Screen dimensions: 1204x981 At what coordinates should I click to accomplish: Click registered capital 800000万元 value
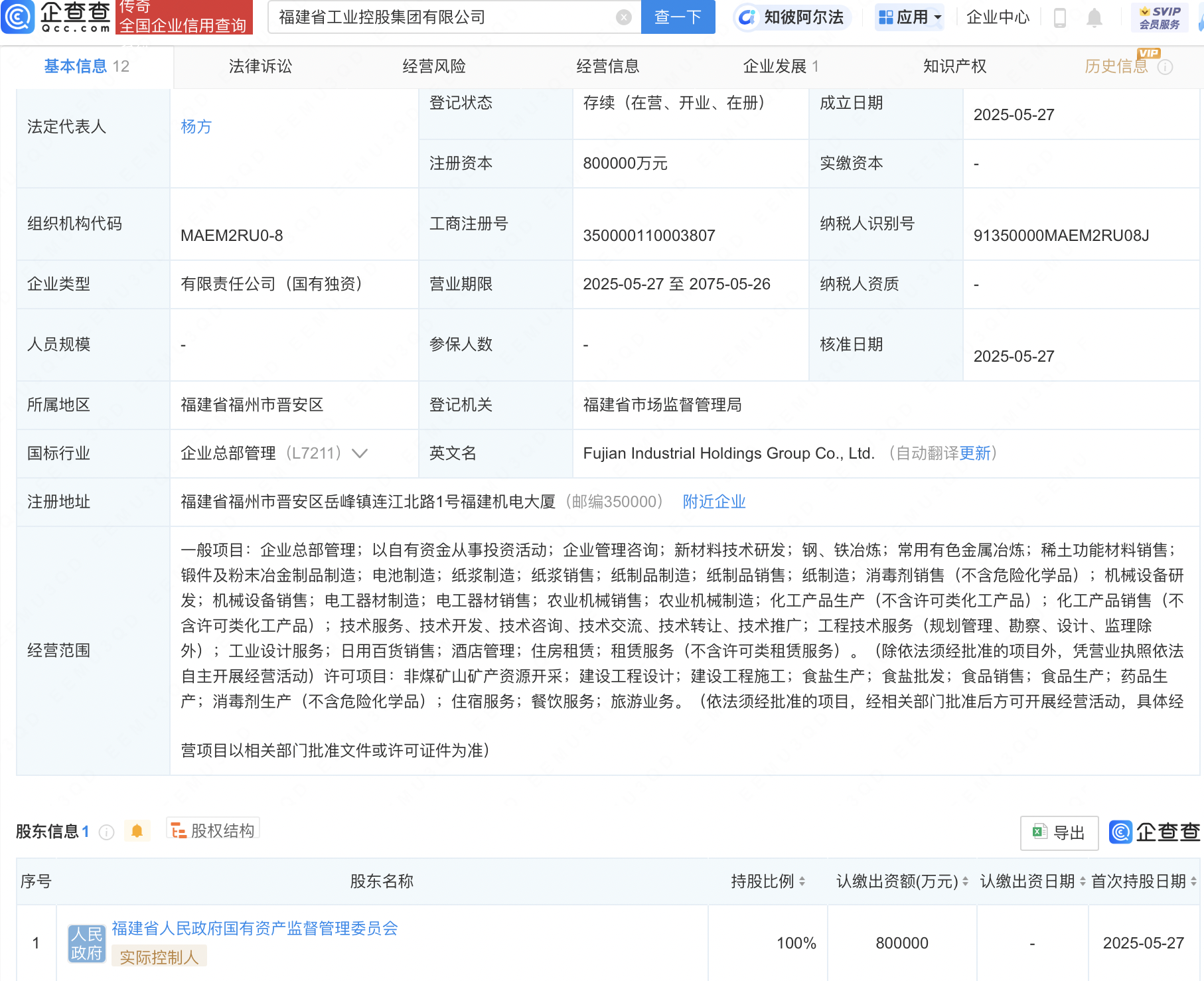point(625,163)
